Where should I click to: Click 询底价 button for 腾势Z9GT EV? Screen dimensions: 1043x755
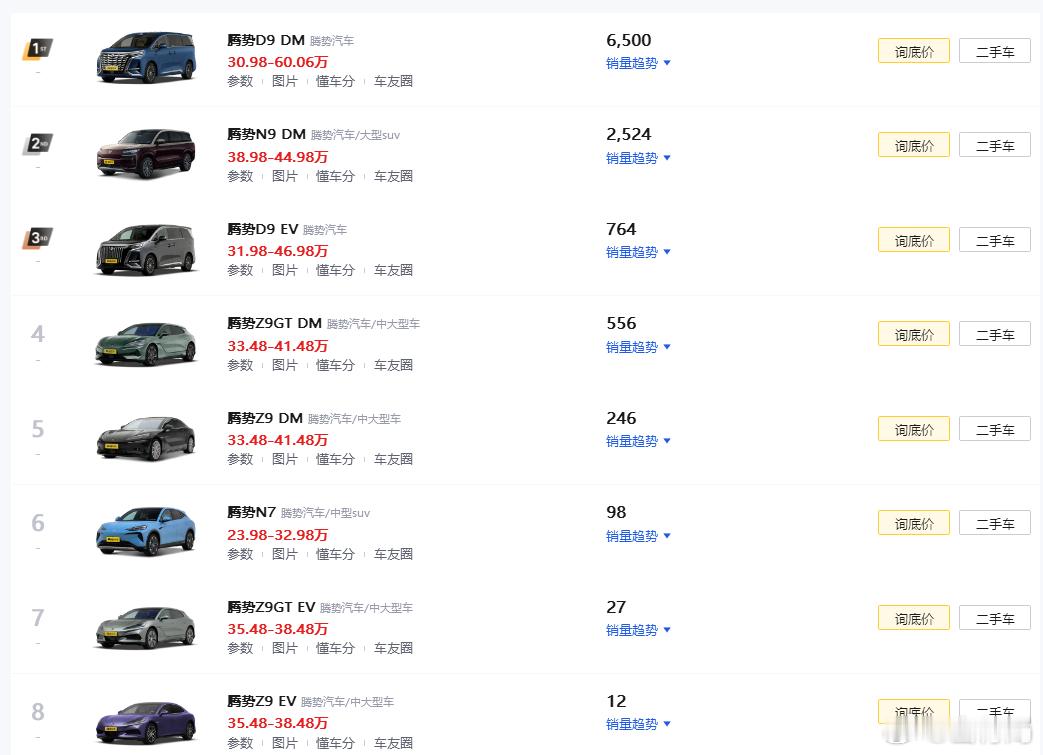913,619
